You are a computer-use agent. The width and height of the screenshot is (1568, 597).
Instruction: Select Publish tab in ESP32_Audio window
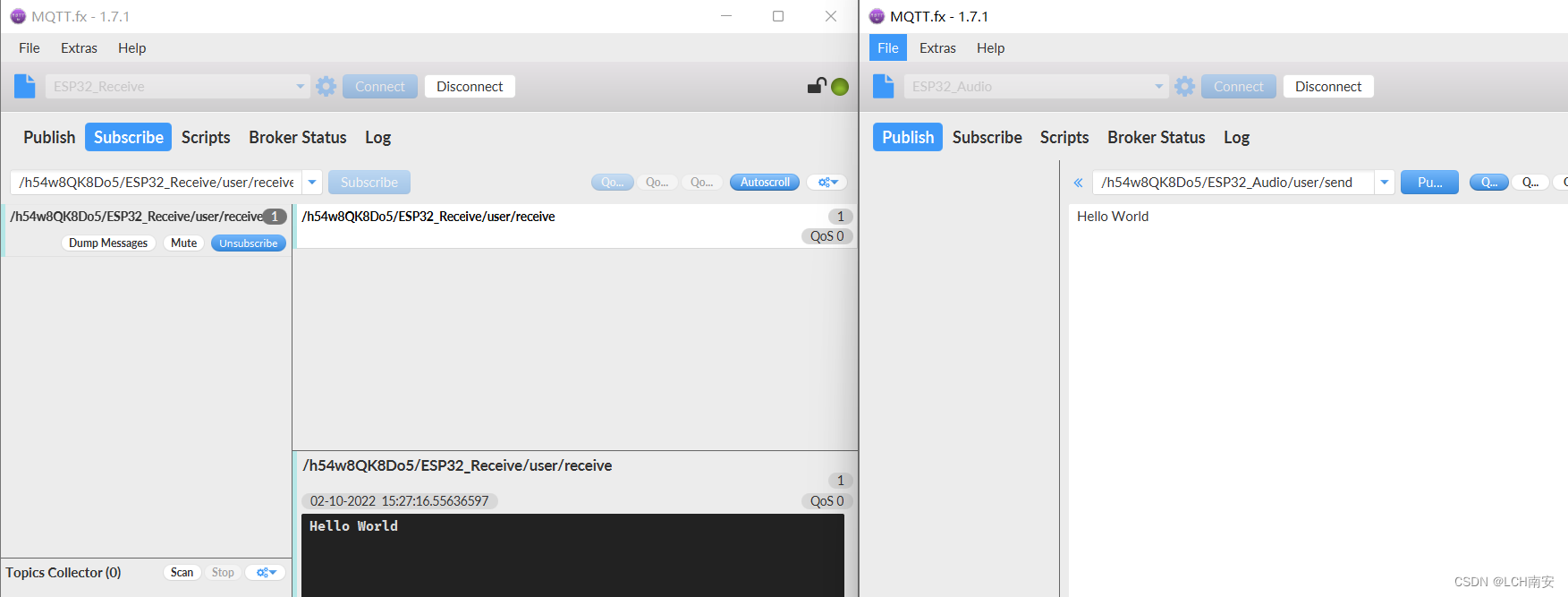pos(908,137)
